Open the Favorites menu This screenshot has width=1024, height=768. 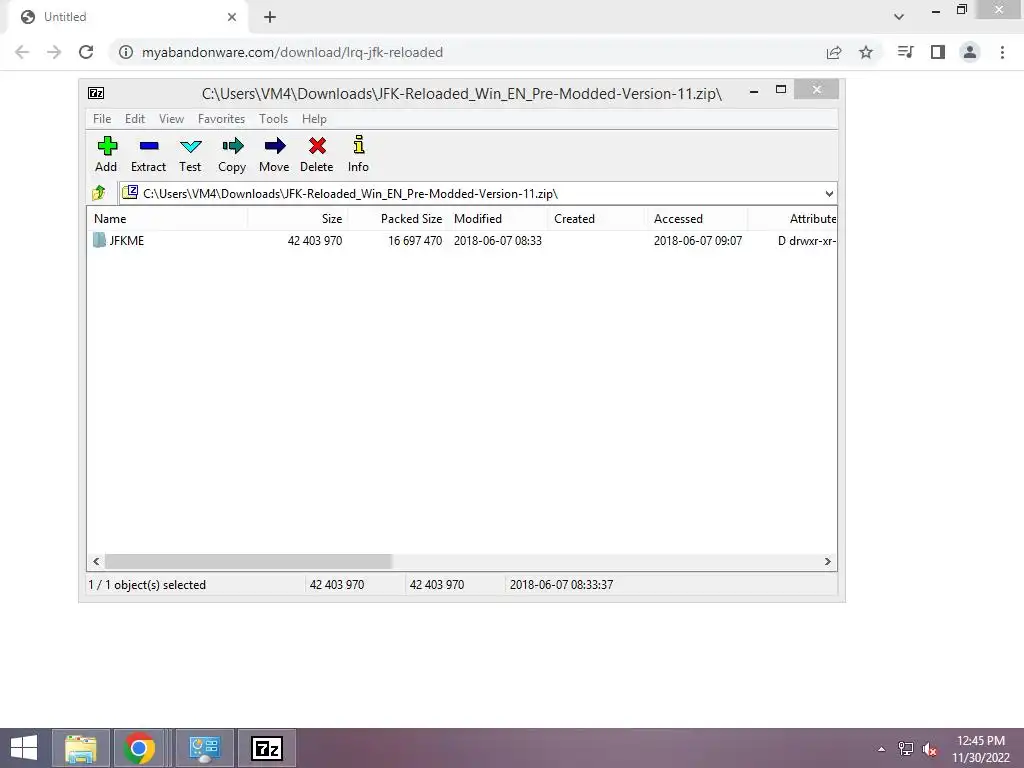pyautogui.click(x=221, y=119)
